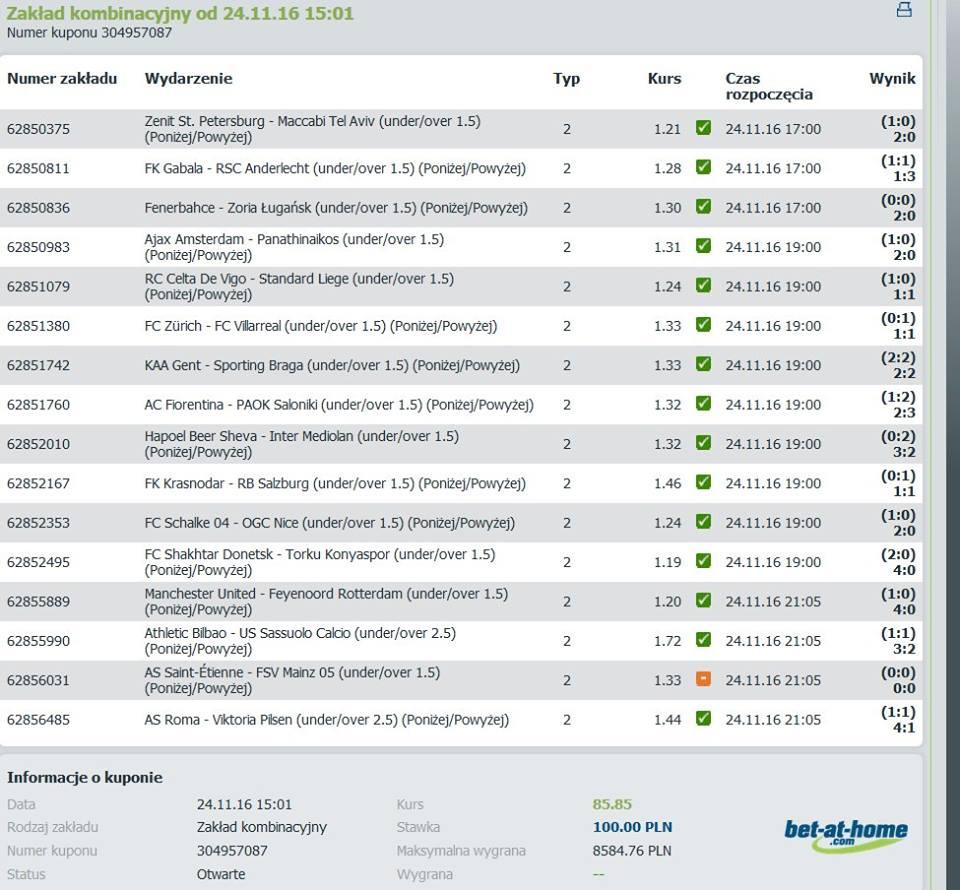960x890 pixels.
Task: Click the 'Manchester United - Feyenoord Rotterdam' event
Action: tap(326, 602)
